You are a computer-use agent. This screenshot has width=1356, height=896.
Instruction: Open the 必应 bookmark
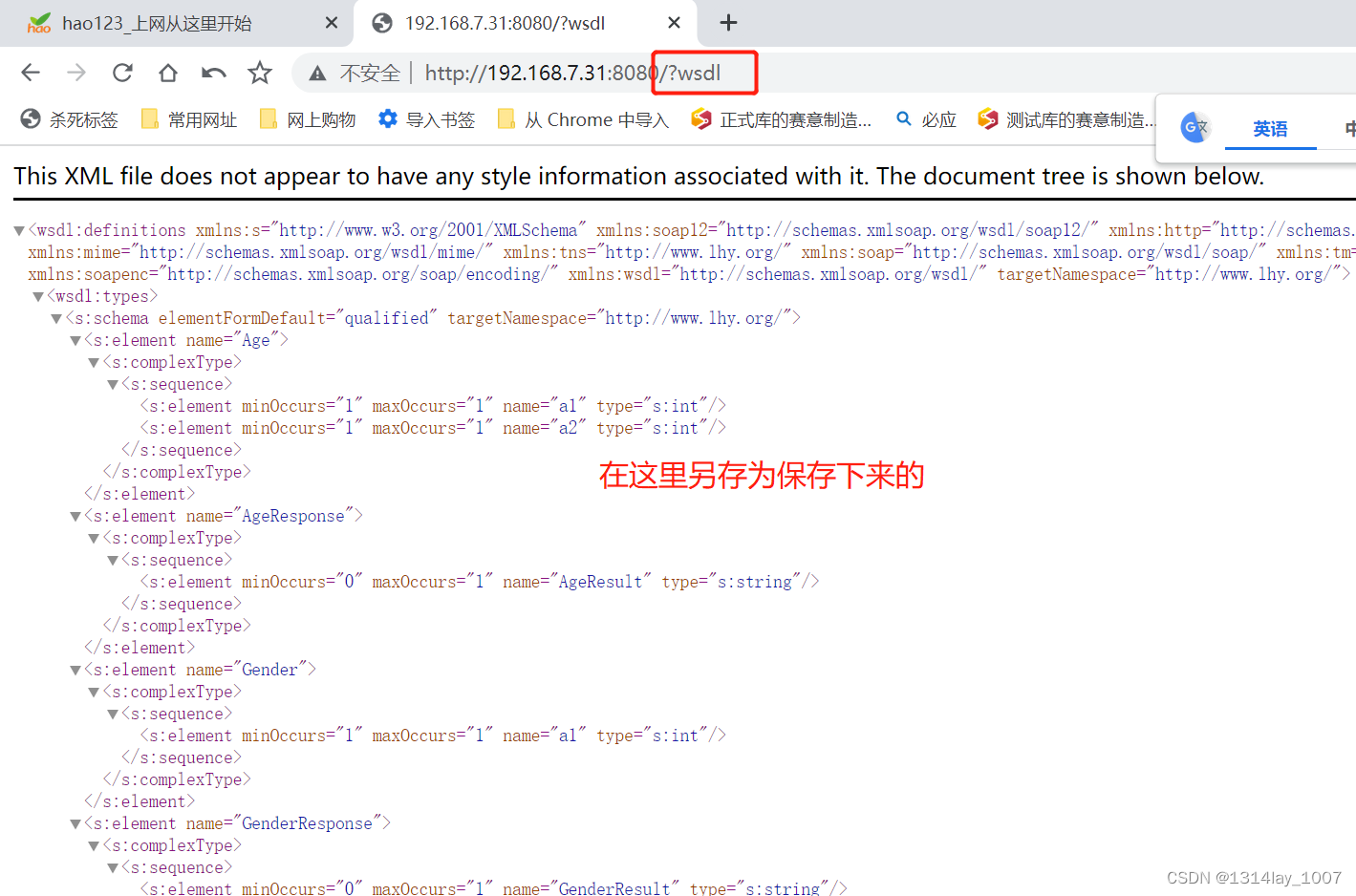tap(926, 119)
